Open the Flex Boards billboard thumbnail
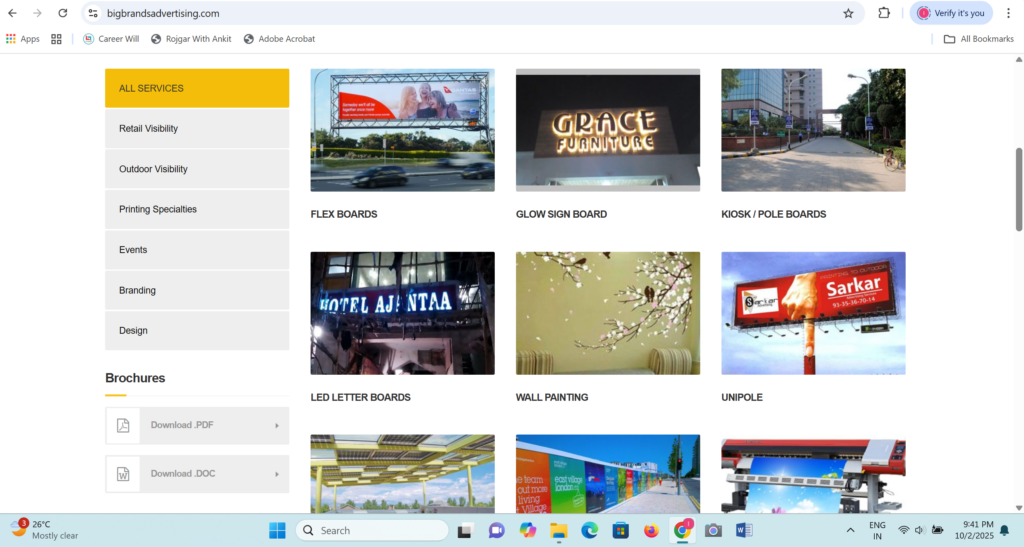Screen dimensions: 1024x547 click(402, 130)
